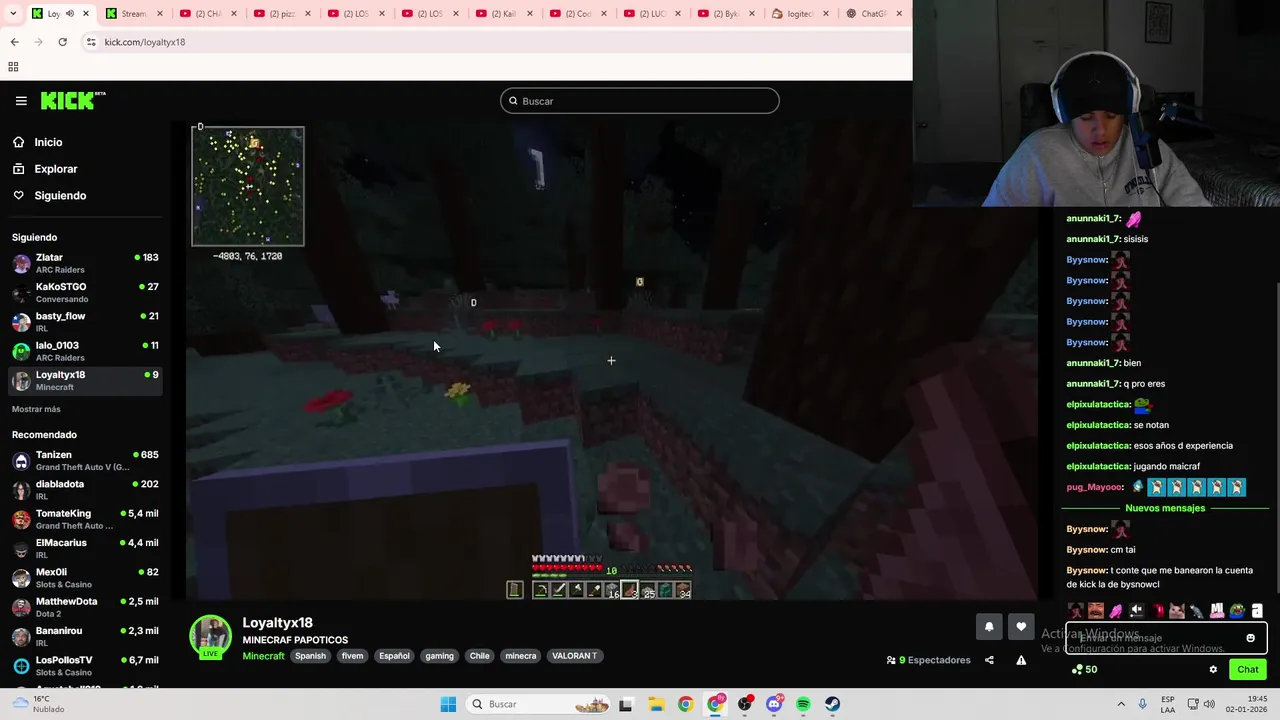Open the emoji picker in the chat input
Image resolution: width=1280 pixels, height=720 pixels.
pyautogui.click(x=1250, y=638)
